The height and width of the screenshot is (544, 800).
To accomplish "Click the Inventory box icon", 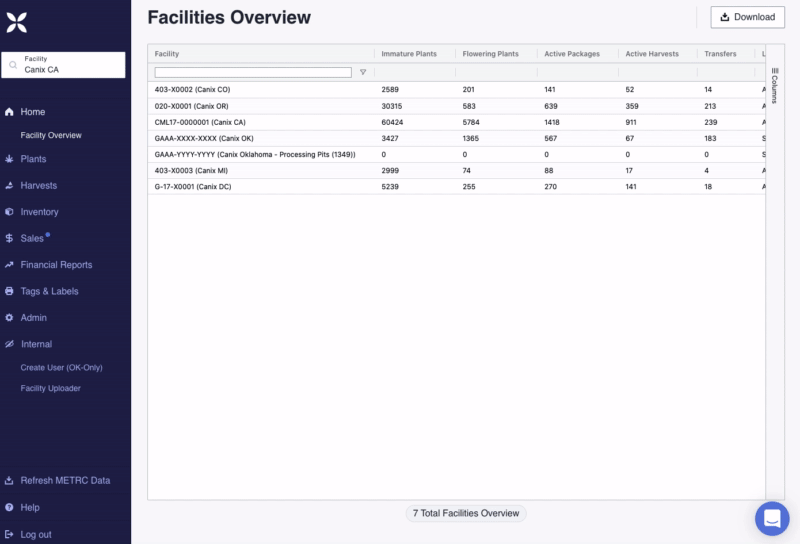I will [9, 212].
